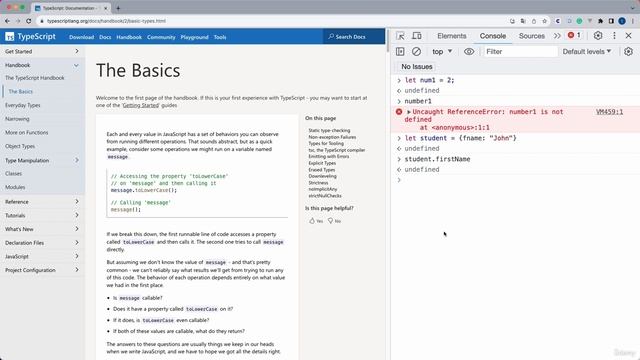Select the inspect element picker icon
The width and height of the screenshot is (640, 360).
(x=400, y=36)
